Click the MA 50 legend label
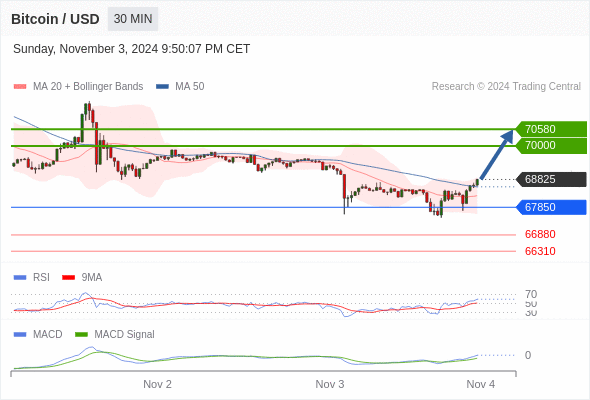 190,87
